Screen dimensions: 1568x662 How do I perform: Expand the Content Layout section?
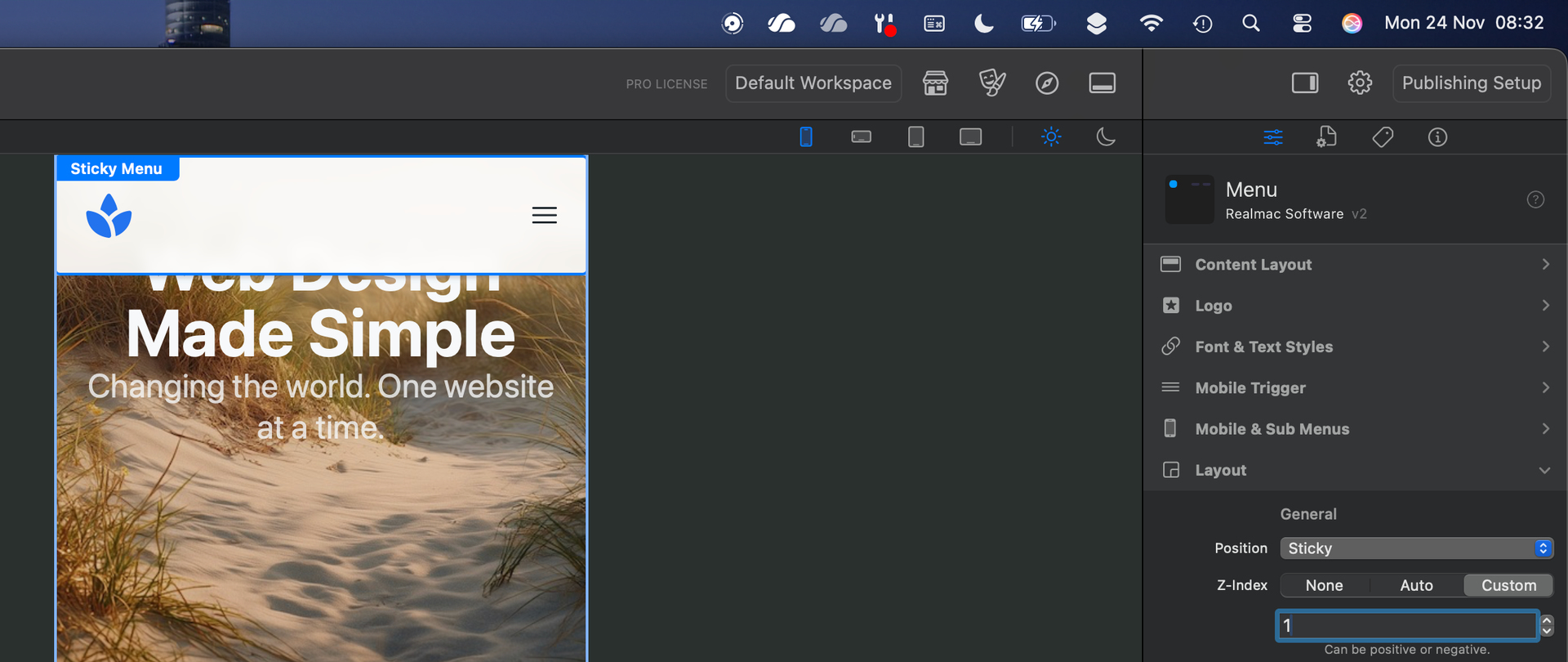point(1355,264)
